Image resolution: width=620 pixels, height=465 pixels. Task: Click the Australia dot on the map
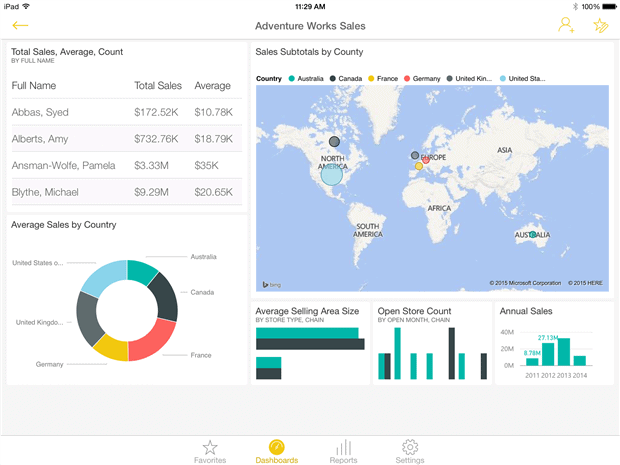(533, 235)
